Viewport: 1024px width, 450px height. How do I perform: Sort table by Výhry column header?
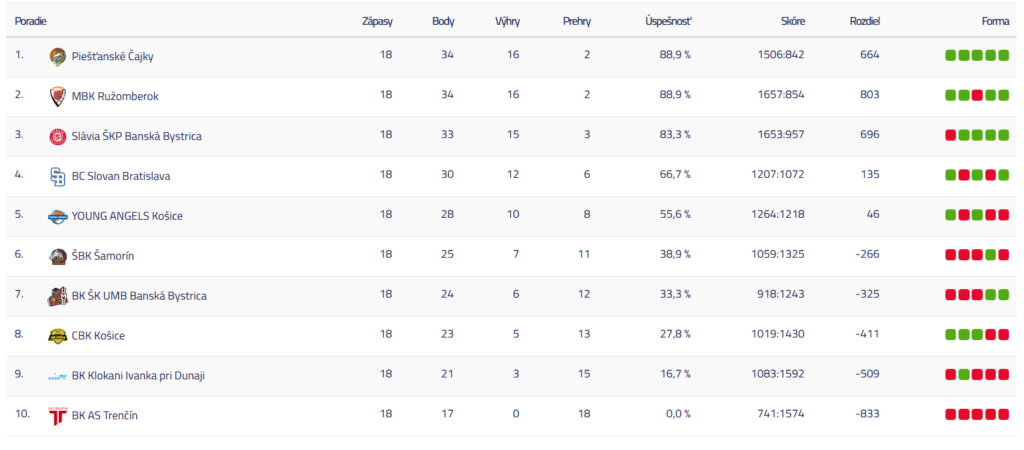(x=507, y=21)
